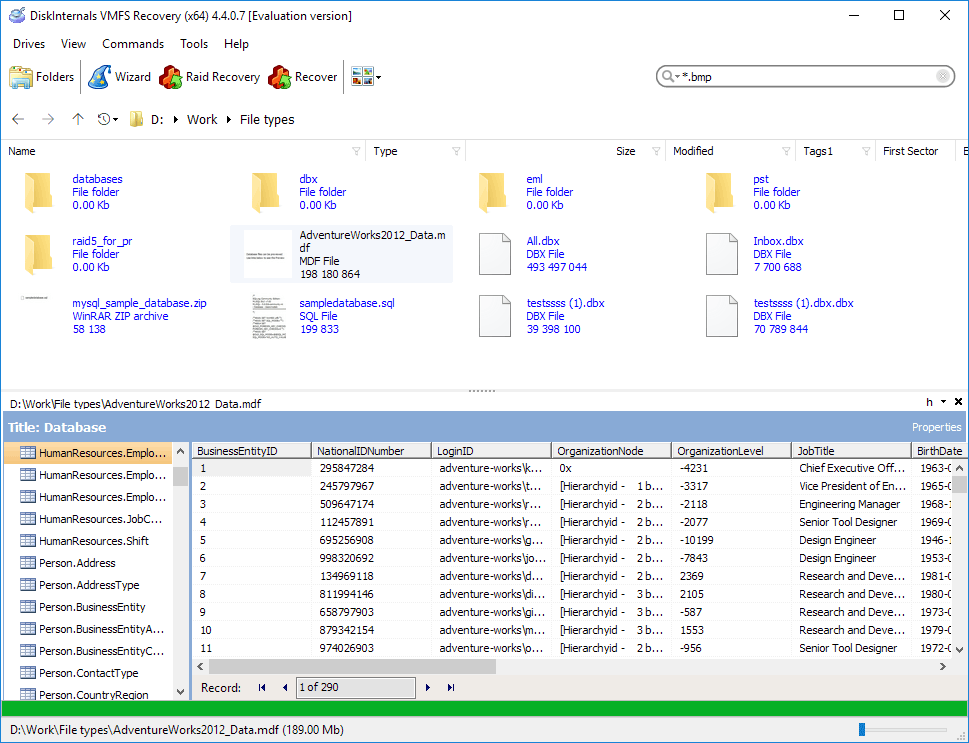Open the Drives menu

pyautogui.click(x=29, y=44)
